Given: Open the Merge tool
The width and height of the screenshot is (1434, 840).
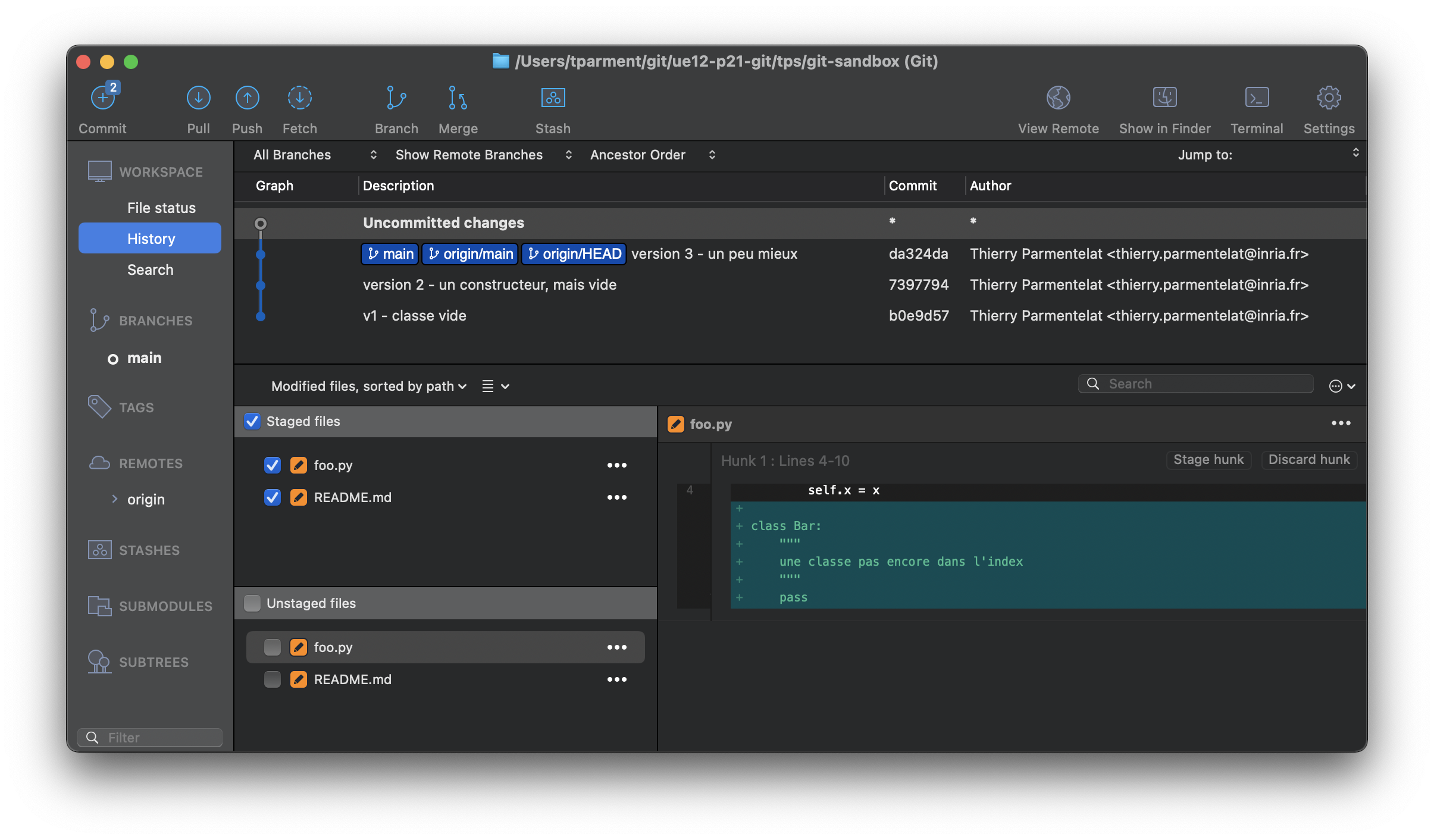Looking at the screenshot, I should point(458,98).
